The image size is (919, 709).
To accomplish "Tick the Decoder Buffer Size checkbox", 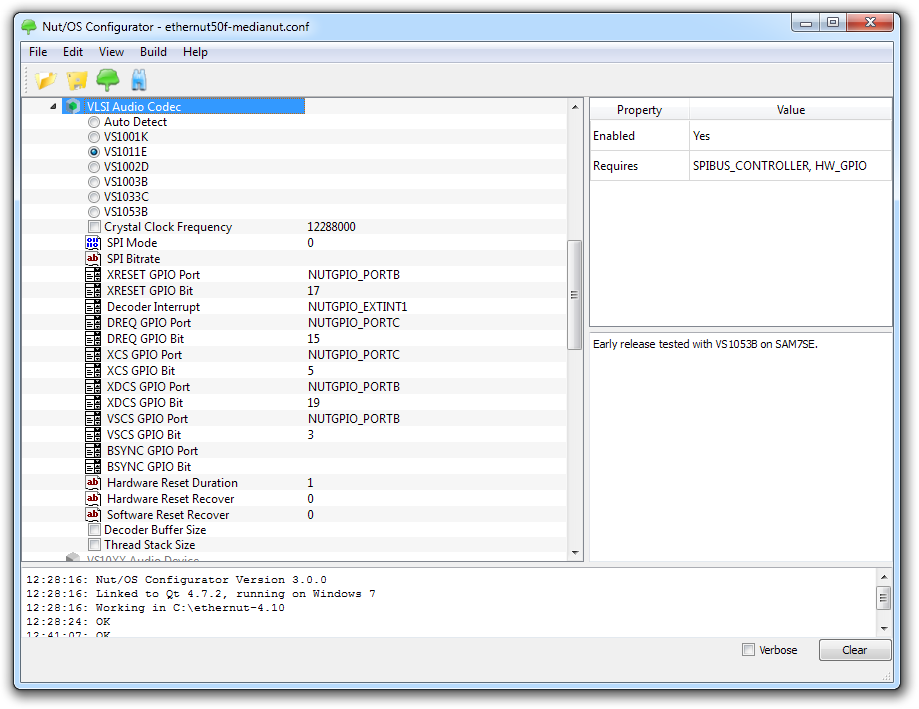I will [x=94, y=530].
